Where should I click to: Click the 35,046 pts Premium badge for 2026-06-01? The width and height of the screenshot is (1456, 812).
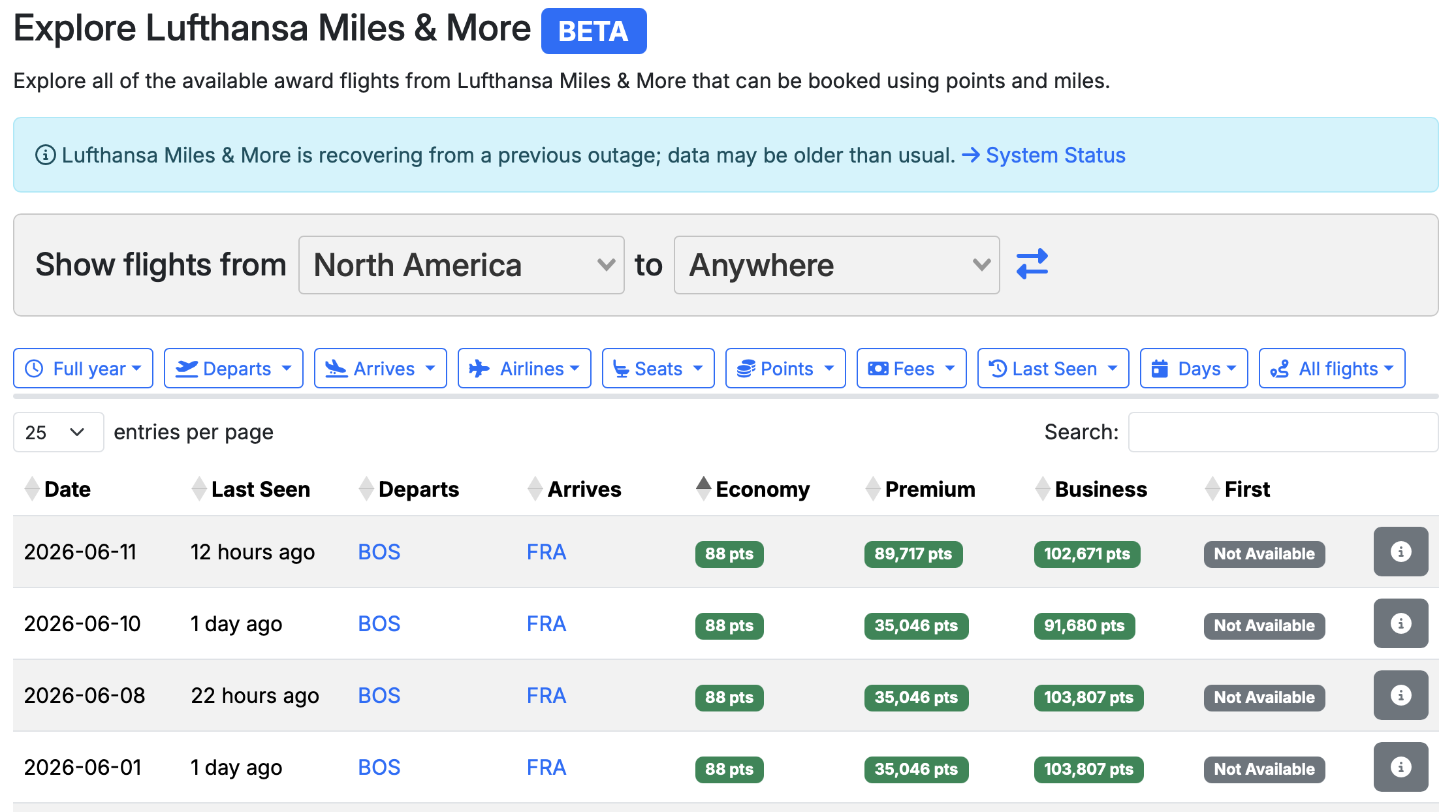[x=917, y=770]
